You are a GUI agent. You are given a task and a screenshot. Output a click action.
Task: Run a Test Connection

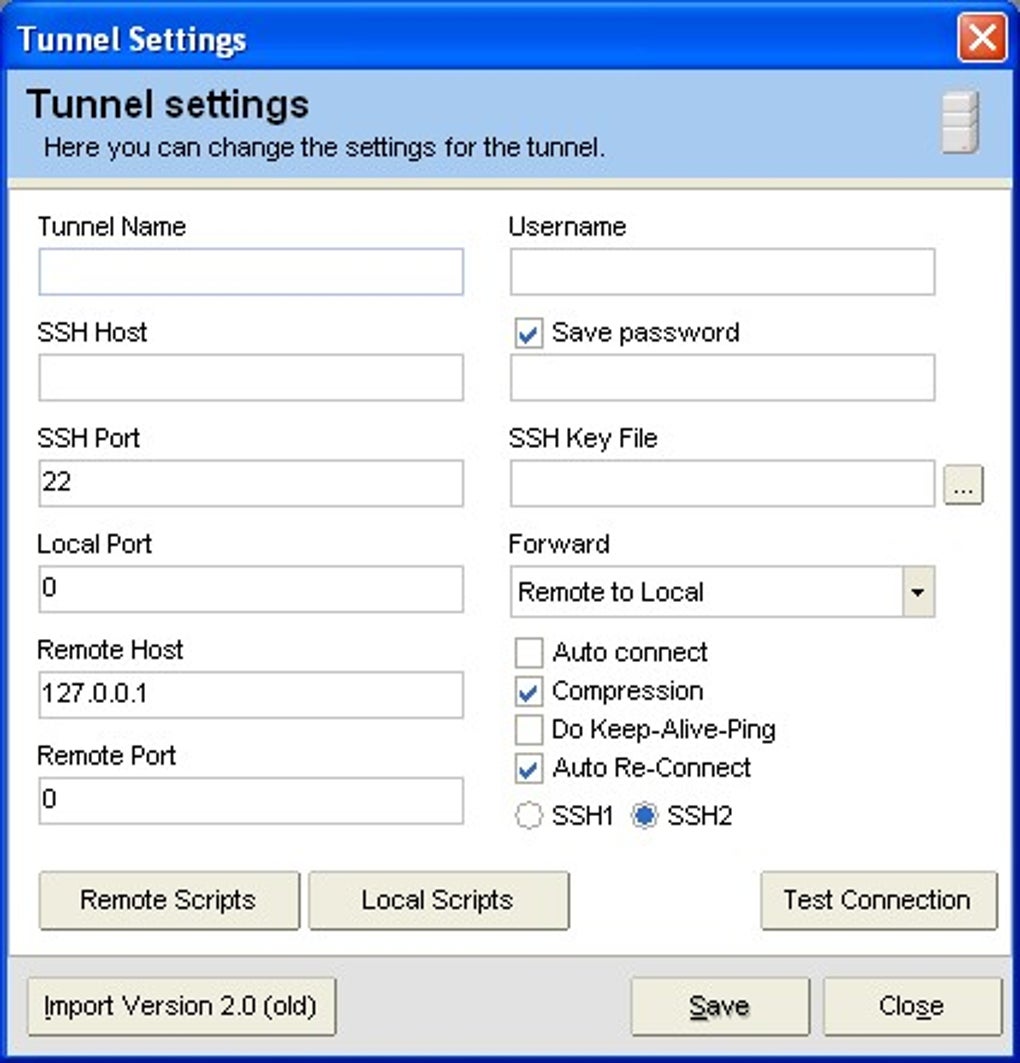(x=878, y=900)
